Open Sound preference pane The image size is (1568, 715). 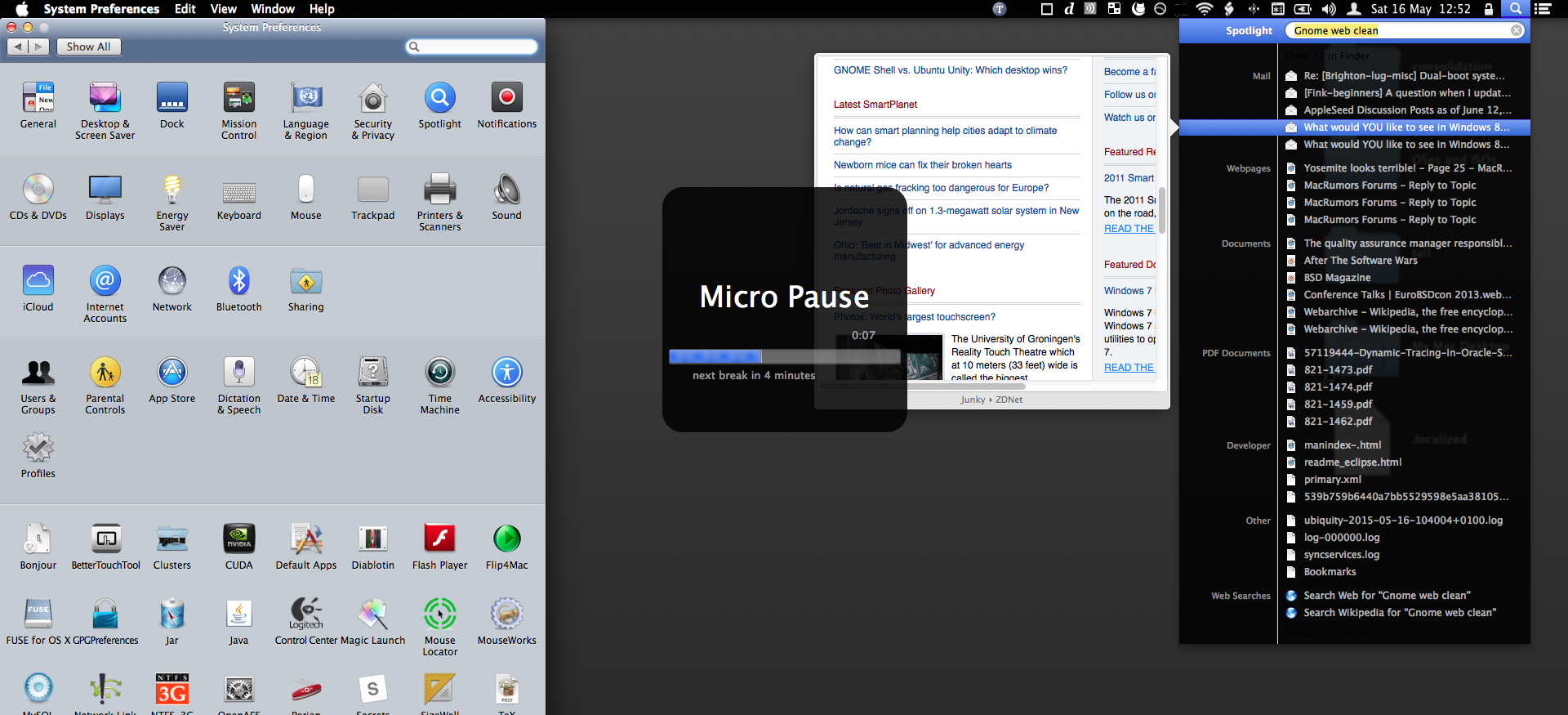tap(507, 197)
